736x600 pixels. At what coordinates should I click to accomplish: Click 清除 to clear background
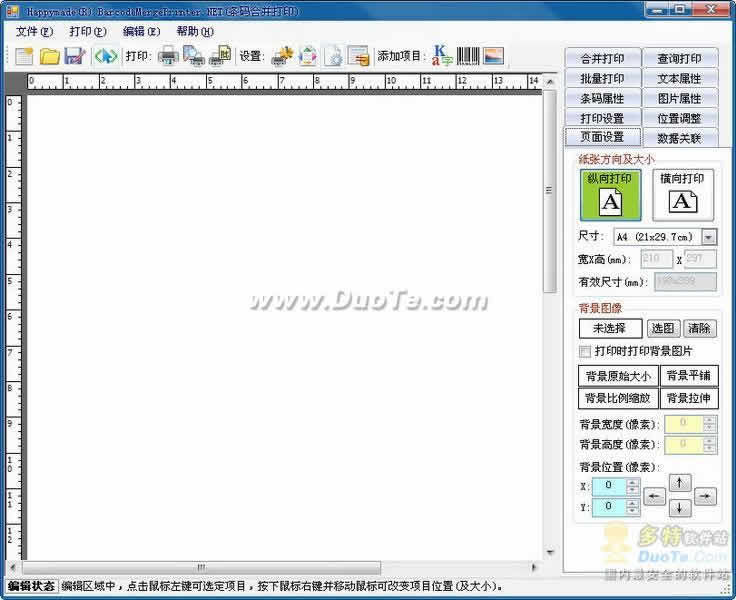click(x=700, y=328)
